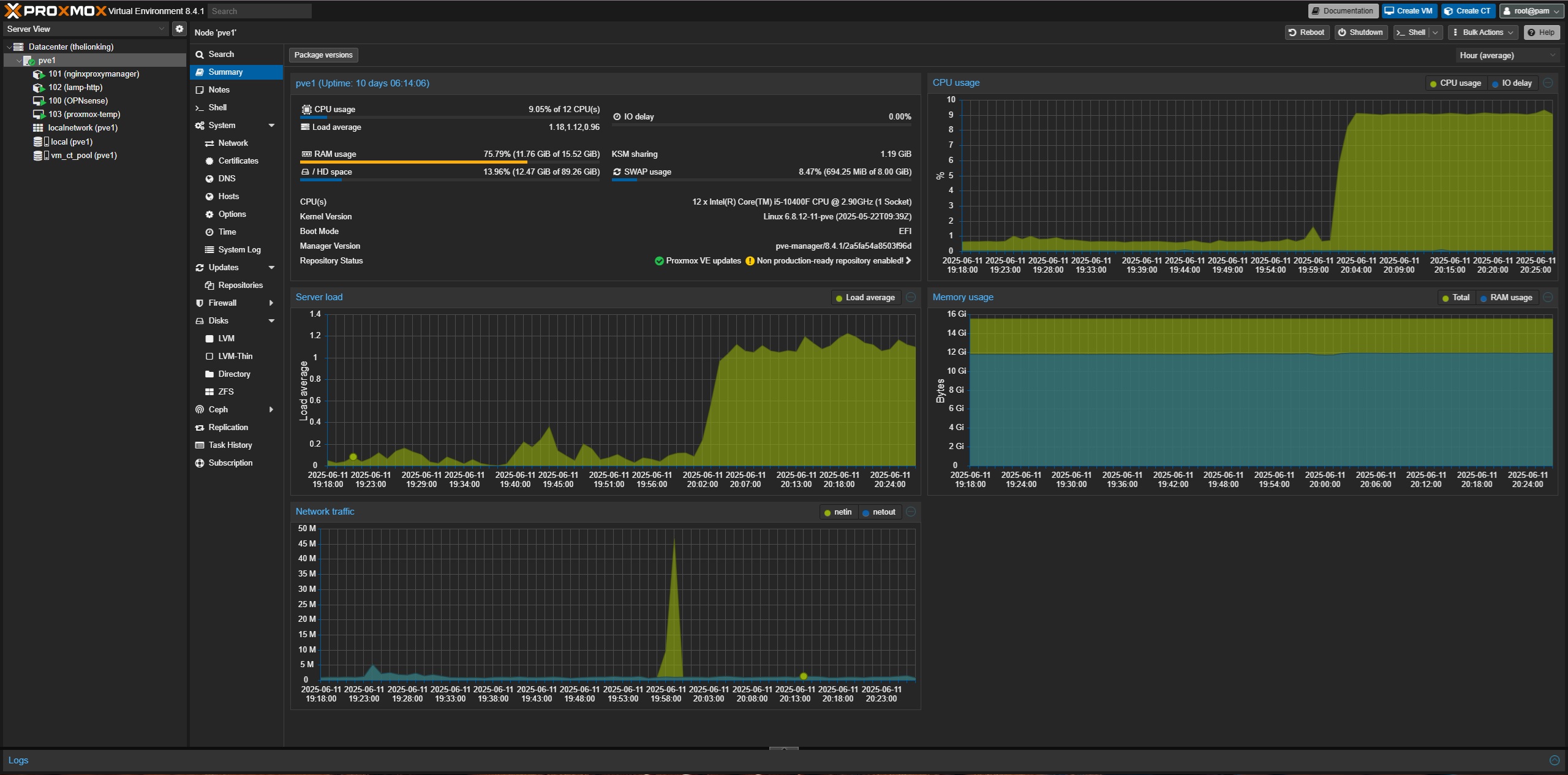
Task: Click the Proxmox logo
Action: (x=55, y=10)
